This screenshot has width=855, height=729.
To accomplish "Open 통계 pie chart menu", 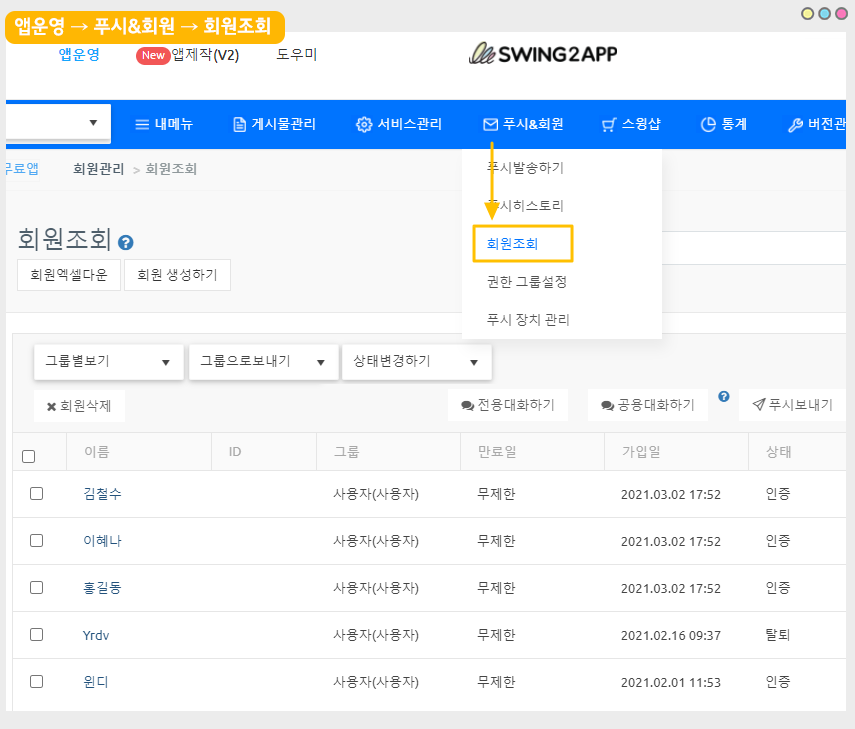I will 722,125.
